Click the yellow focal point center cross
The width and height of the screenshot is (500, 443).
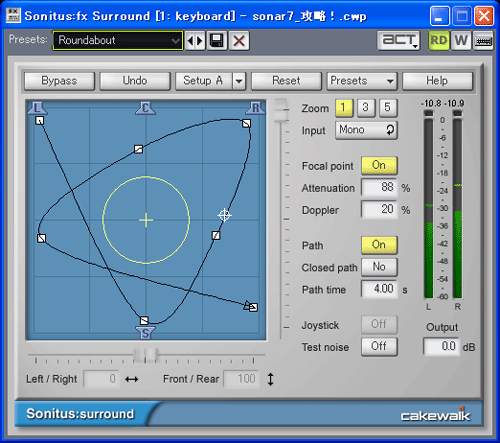click(x=146, y=220)
